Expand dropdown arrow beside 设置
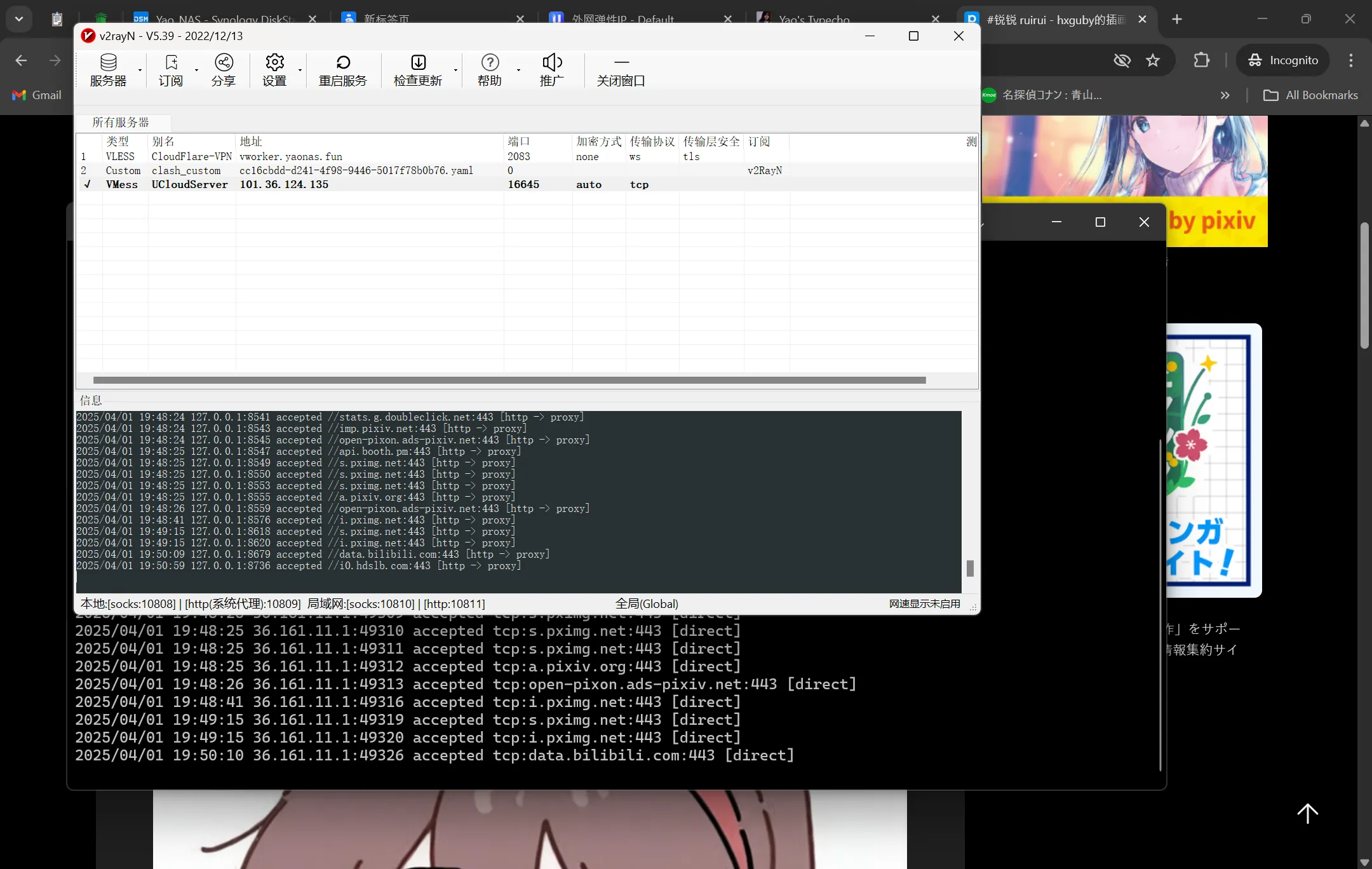 point(300,70)
